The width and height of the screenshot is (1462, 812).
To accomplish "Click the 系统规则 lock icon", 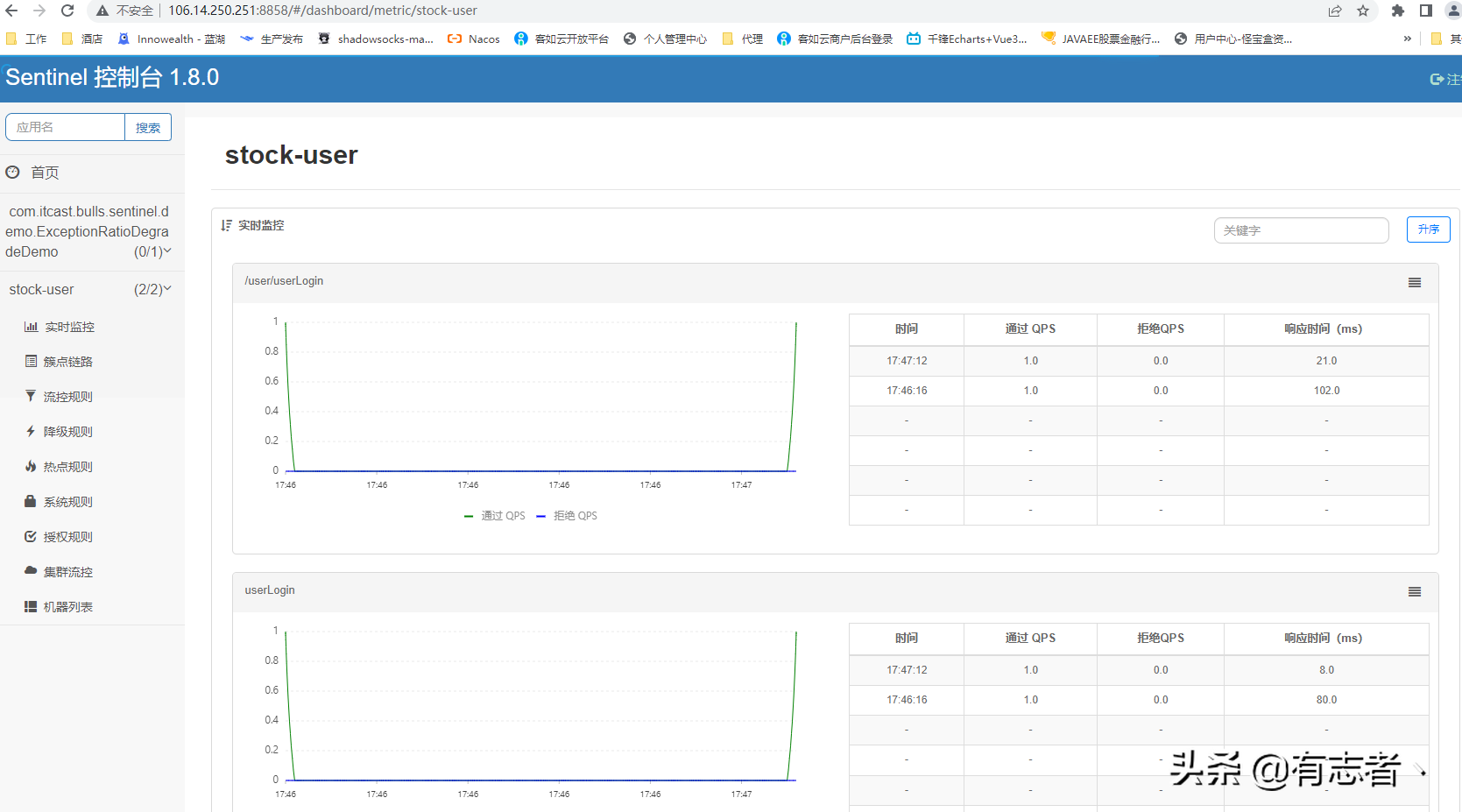I will click(x=31, y=502).
